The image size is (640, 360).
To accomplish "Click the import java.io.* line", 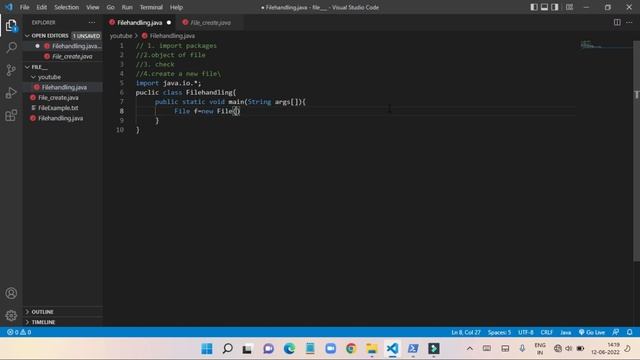I will point(168,83).
